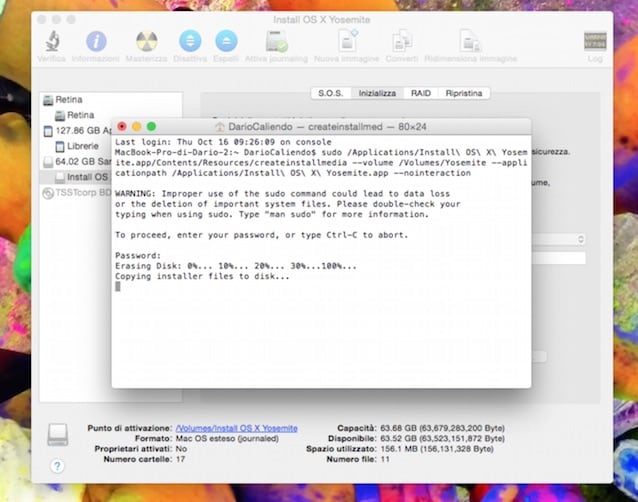Select the Install OS volume in sidebar

pyautogui.click(x=76, y=177)
